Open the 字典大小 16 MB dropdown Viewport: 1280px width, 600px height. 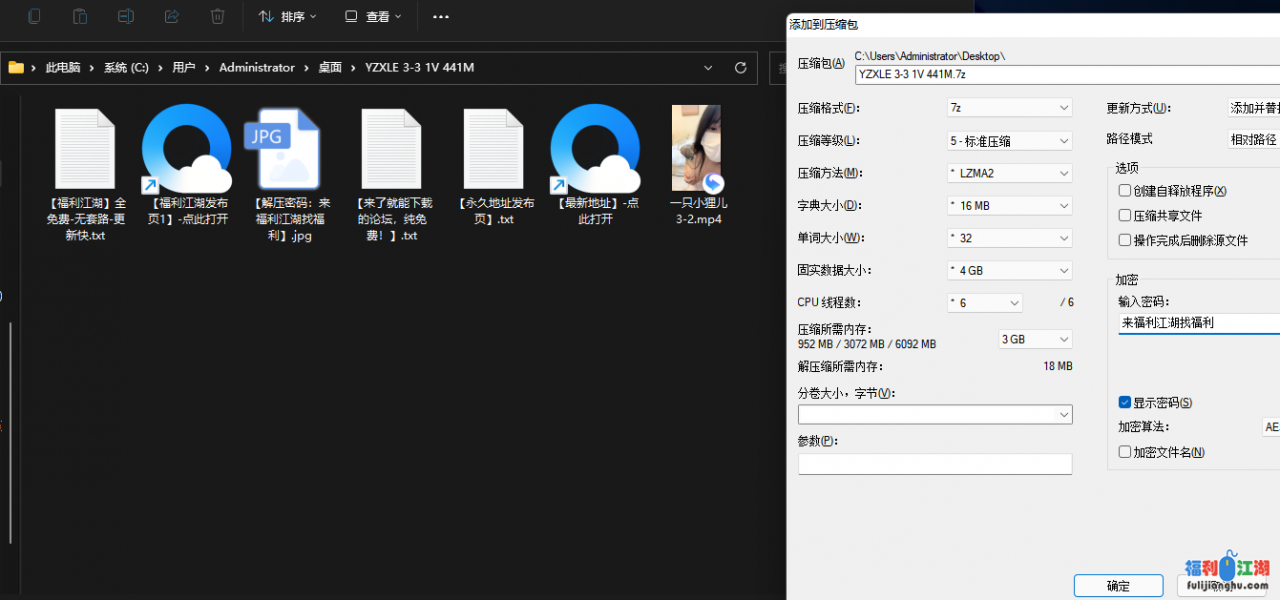click(x=1009, y=206)
